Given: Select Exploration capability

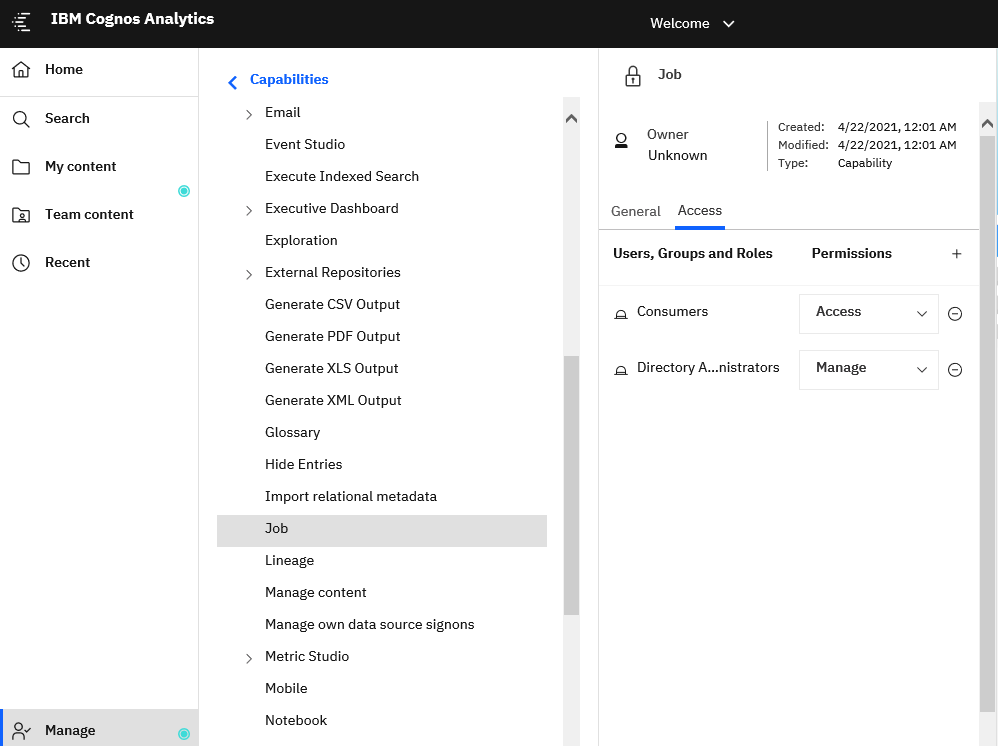Looking at the screenshot, I should pos(301,241).
